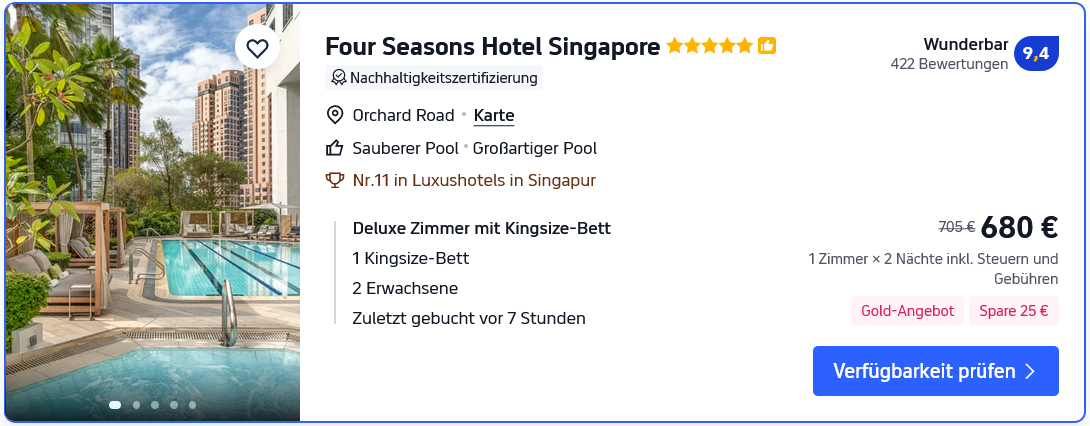Screen dimensions: 1090x426
Task: Click the Nr.11 in Luxushotels in Singapur text
Action: pos(474,181)
